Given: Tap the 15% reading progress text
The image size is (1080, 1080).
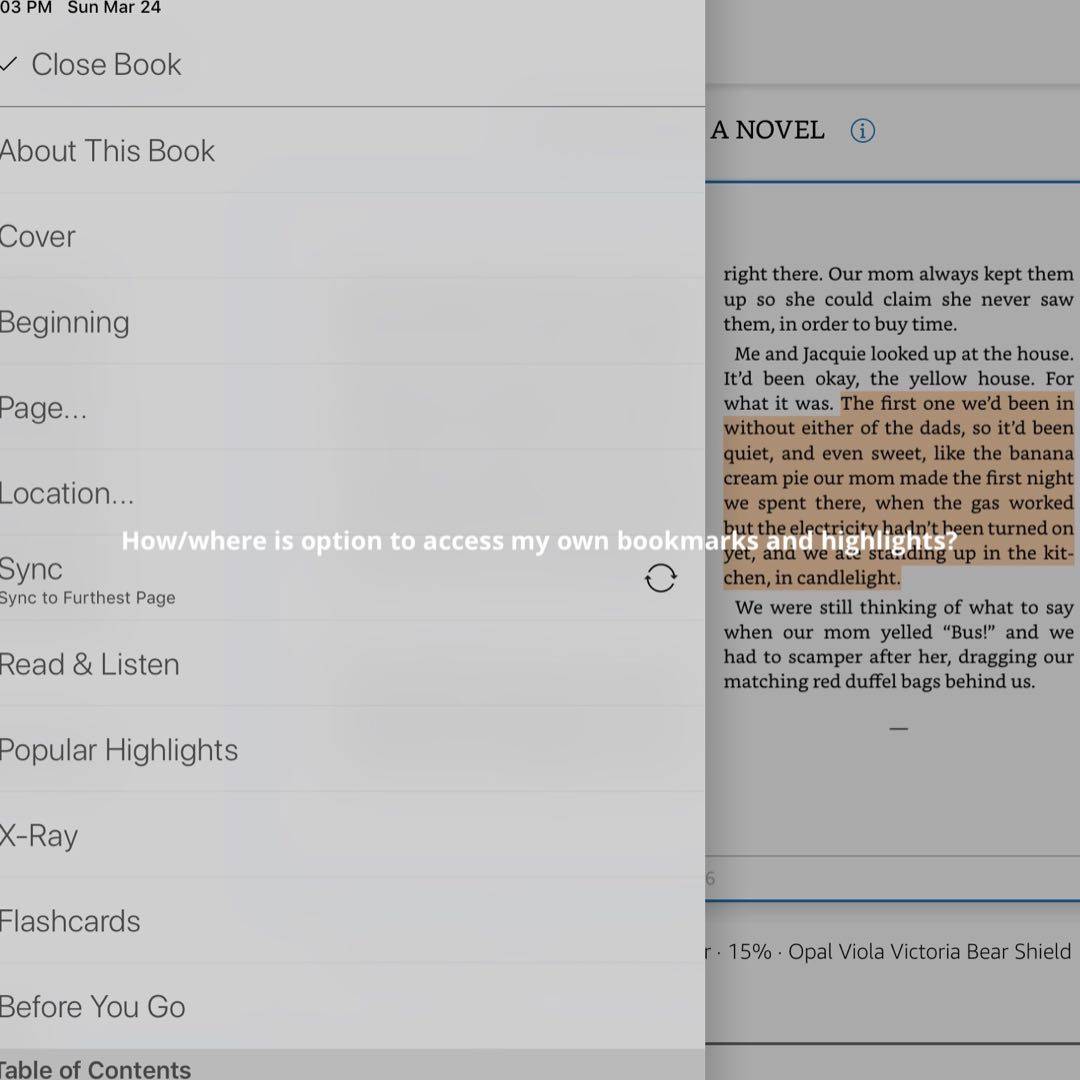Looking at the screenshot, I should (749, 952).
